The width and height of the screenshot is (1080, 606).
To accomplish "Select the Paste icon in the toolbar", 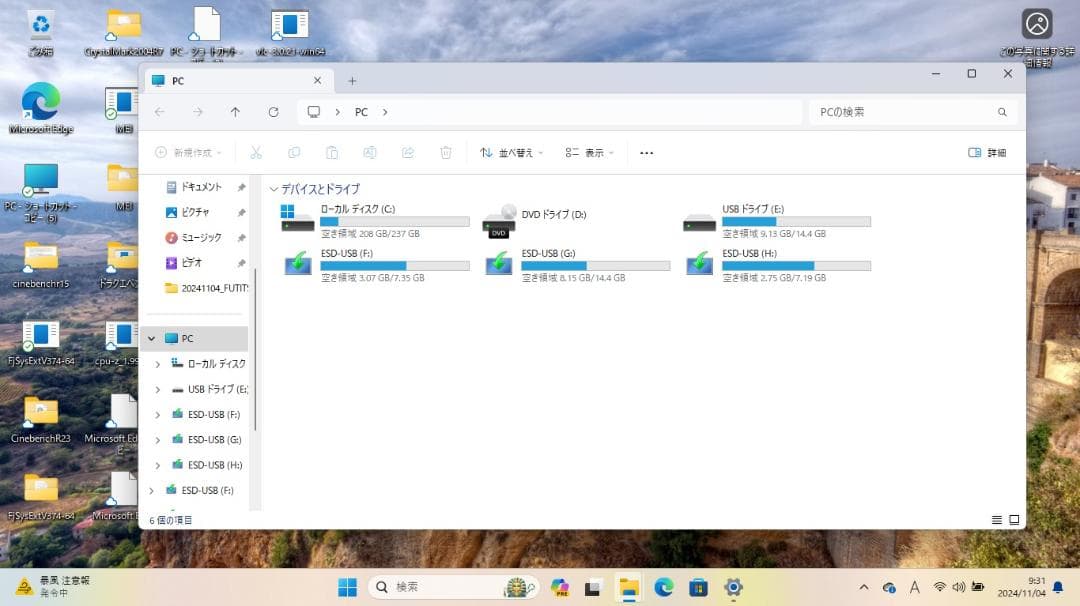I will point(333,152).
